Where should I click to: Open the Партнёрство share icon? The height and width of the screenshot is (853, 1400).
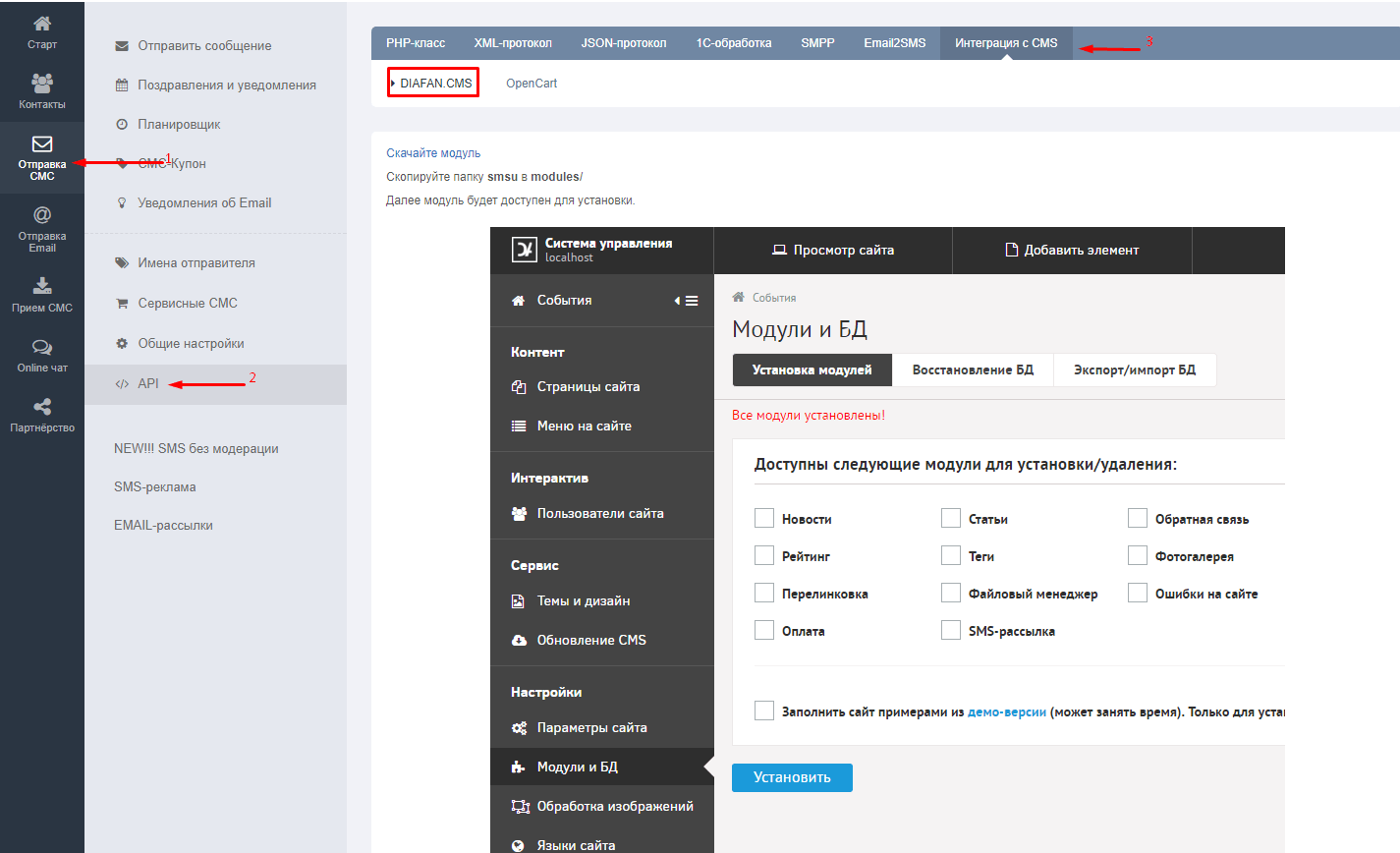click(42, 407)
